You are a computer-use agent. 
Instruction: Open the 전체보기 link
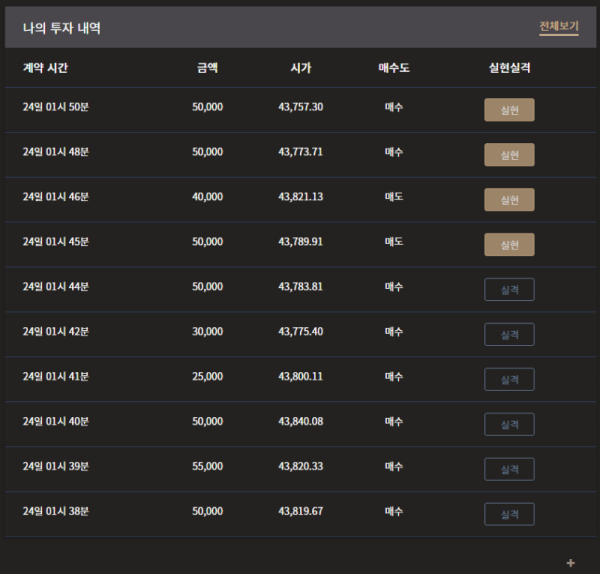point(559,27)
